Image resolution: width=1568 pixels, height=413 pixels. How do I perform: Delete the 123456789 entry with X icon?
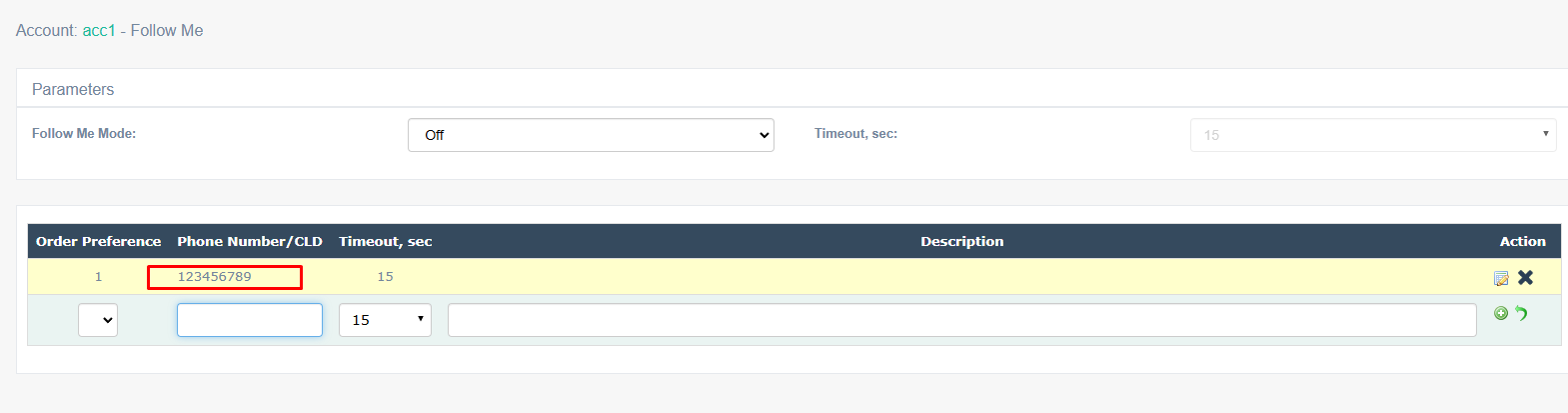pyautogui.click(x=1525, y=277)
